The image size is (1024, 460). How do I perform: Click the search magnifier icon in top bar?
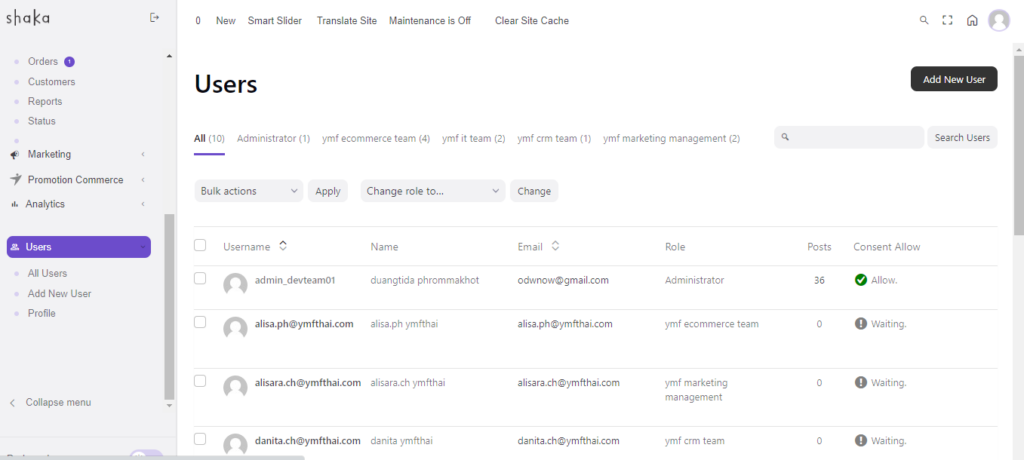[923, 20]
